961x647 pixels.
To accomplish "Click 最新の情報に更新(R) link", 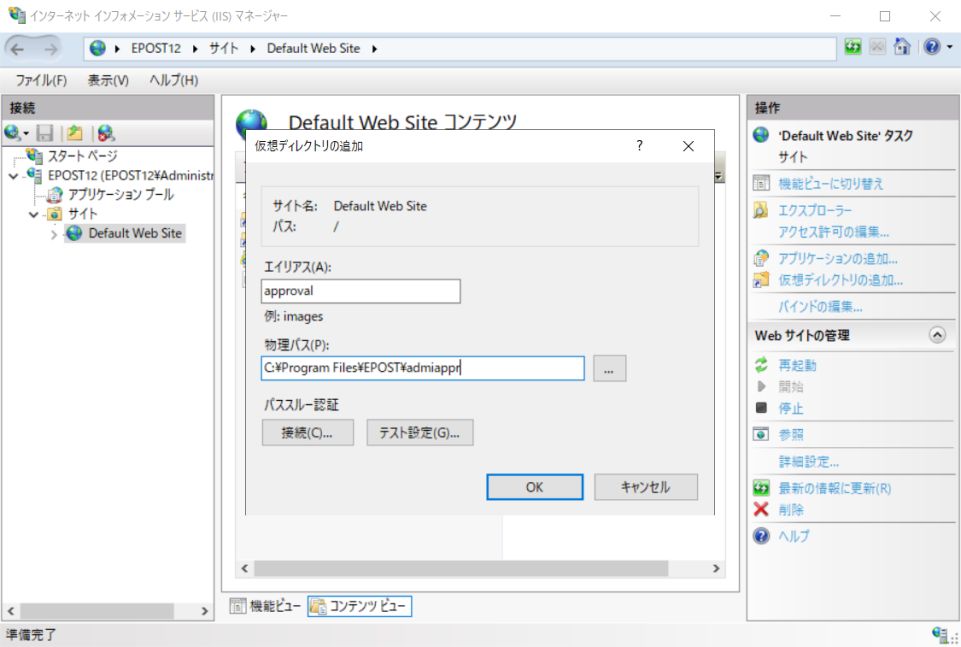I will point(834,488).
